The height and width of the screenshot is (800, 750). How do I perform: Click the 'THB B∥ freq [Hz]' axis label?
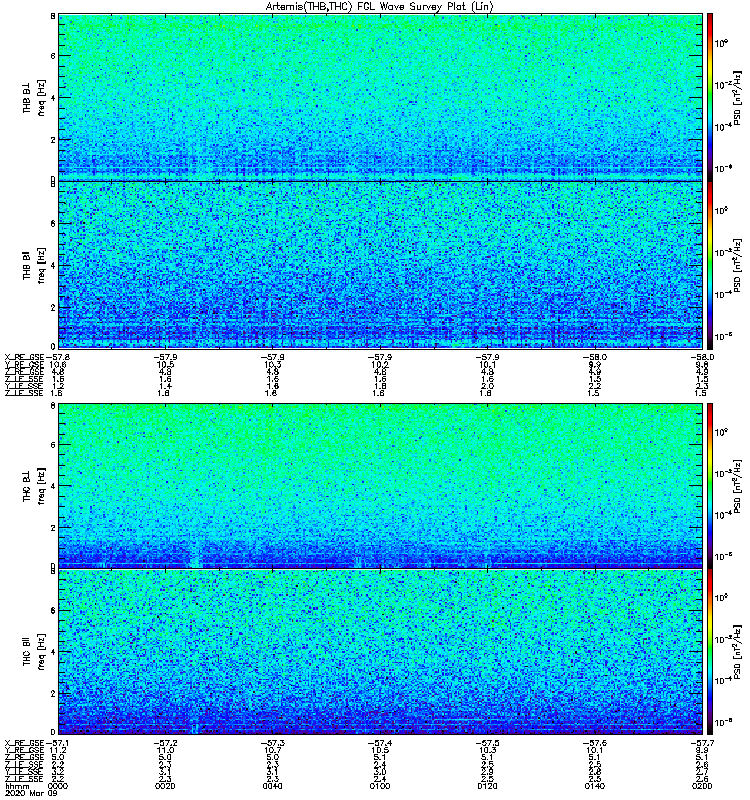click(34, 265)
